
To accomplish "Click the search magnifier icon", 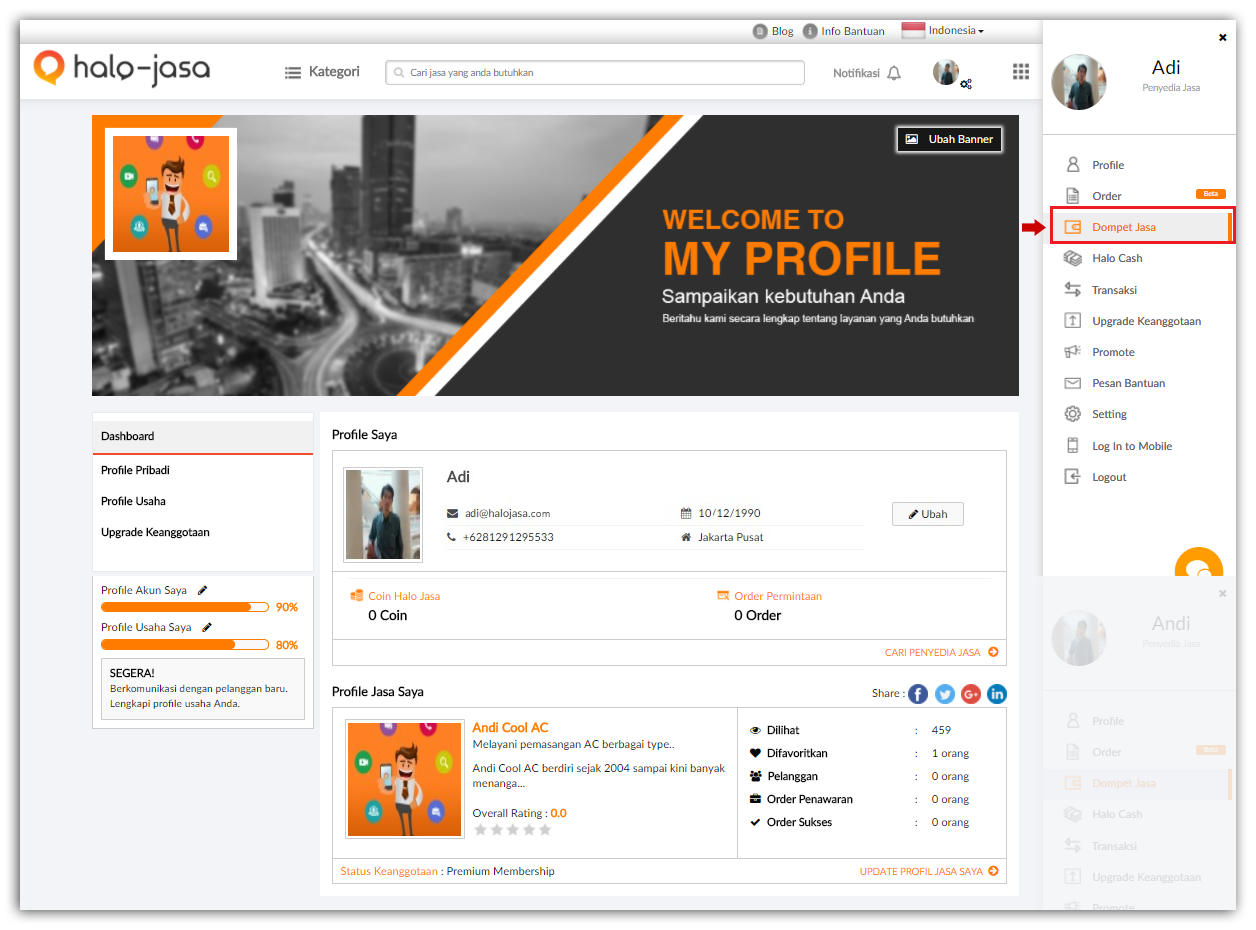I will click(399, 73).
